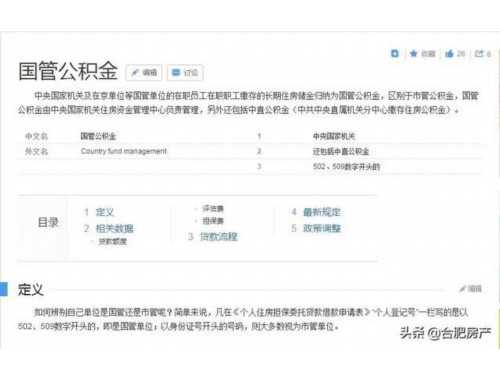Open 贷款额度 sub-entry in contents
The height and width of the screenshot is (380, 500).
point(112,241)
